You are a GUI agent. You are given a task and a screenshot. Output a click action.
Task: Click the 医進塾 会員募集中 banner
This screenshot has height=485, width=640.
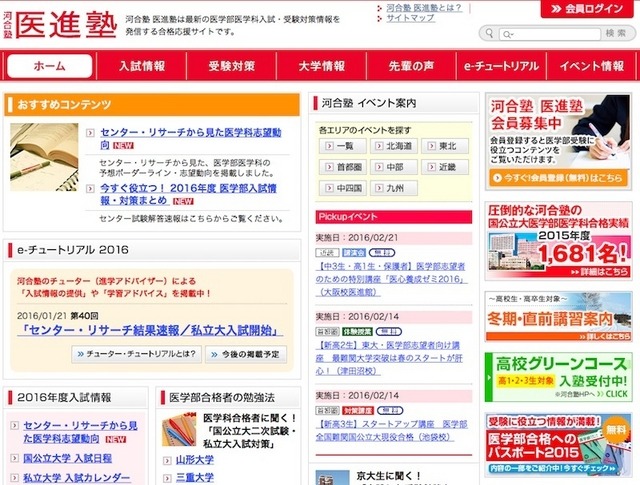pos(558,142)
